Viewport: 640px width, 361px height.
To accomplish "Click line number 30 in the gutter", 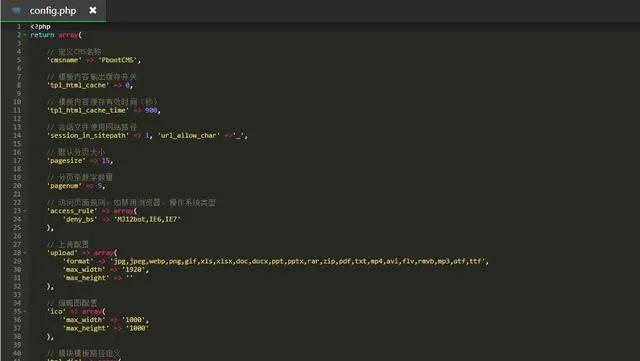I will coord(17,270).
